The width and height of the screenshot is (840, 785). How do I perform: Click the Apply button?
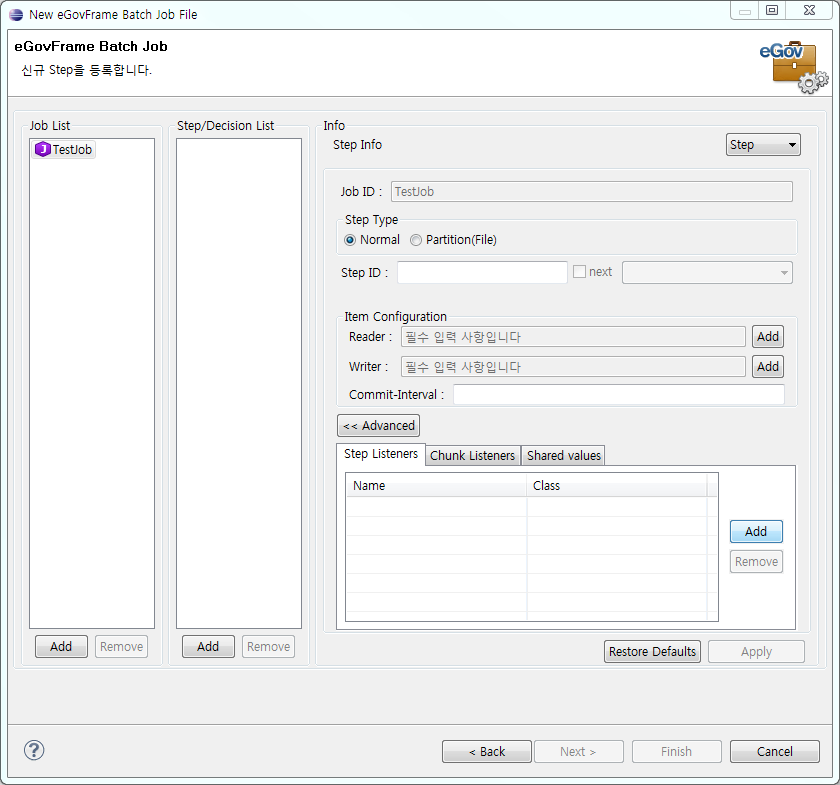(x=756, y=652)
